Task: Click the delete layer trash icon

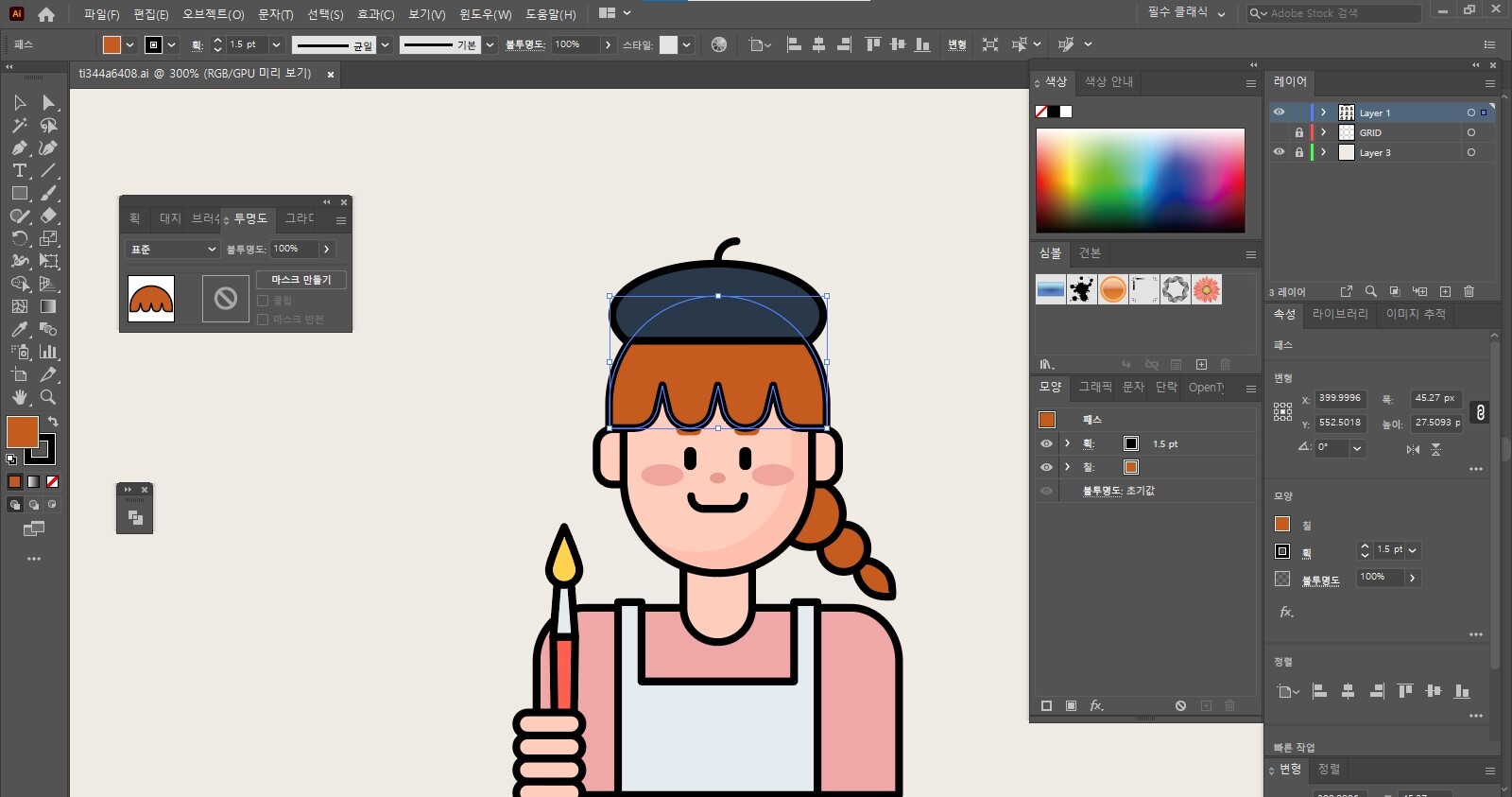Action: [x=1469, y=291]
